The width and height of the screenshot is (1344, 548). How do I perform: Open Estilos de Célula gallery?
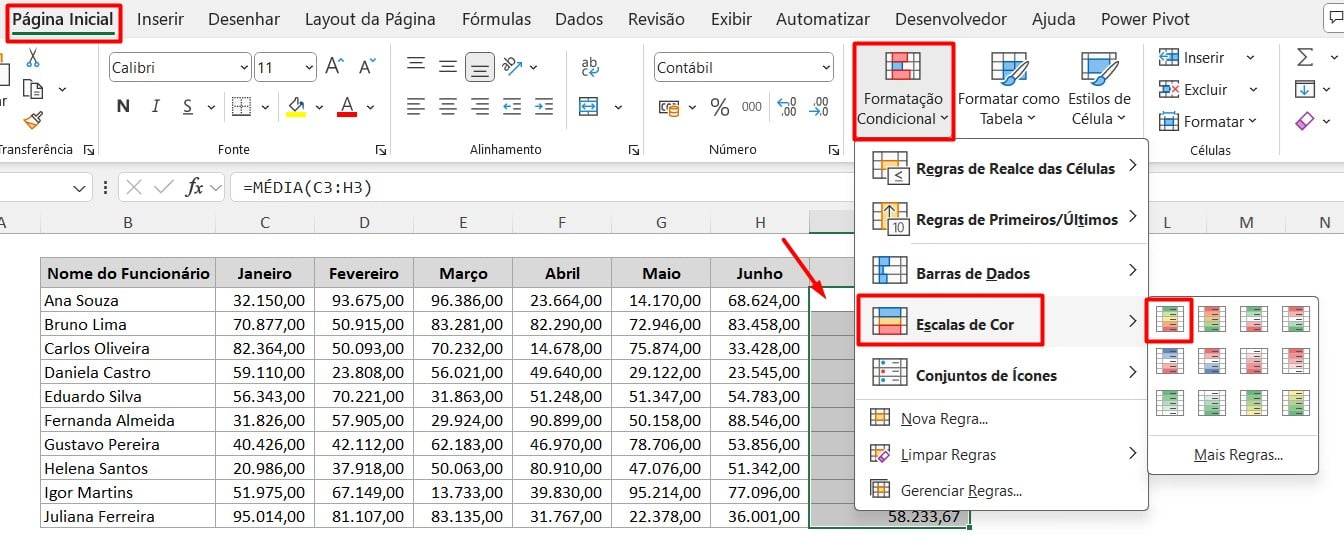[1099, 89]
